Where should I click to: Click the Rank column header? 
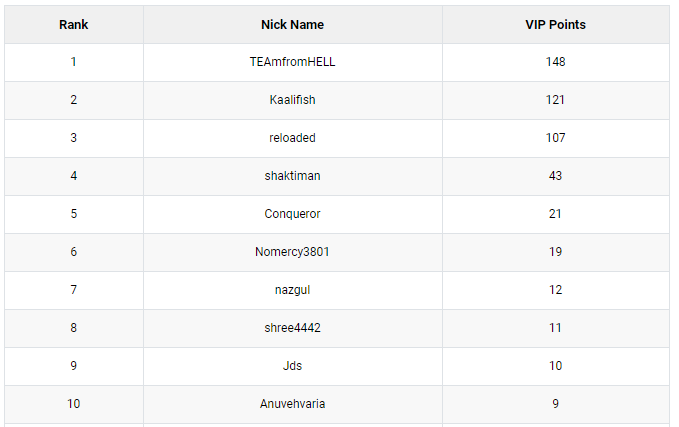pyautogui.click(x=74, y=25)
